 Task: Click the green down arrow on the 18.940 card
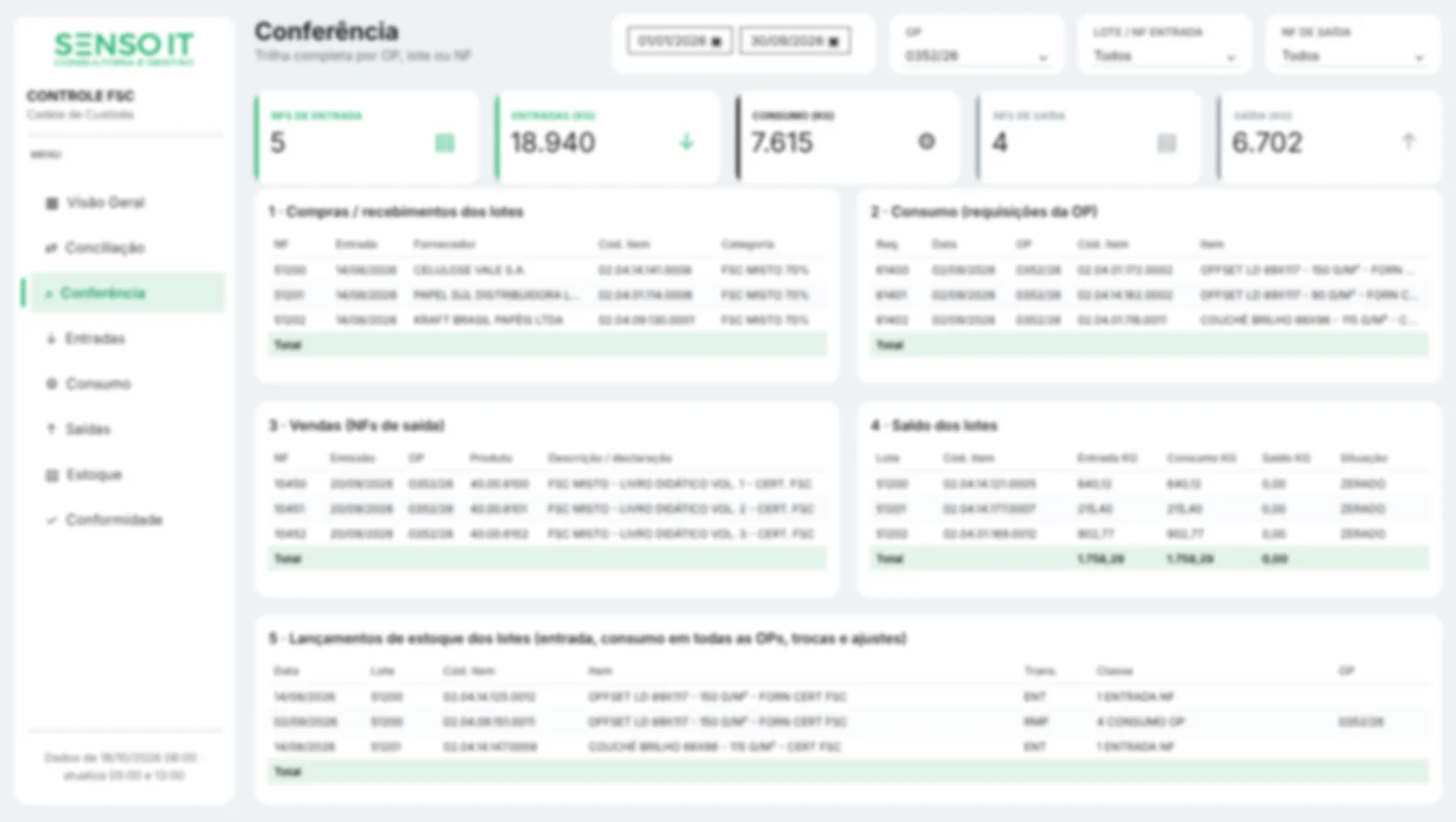pos(686,142)
